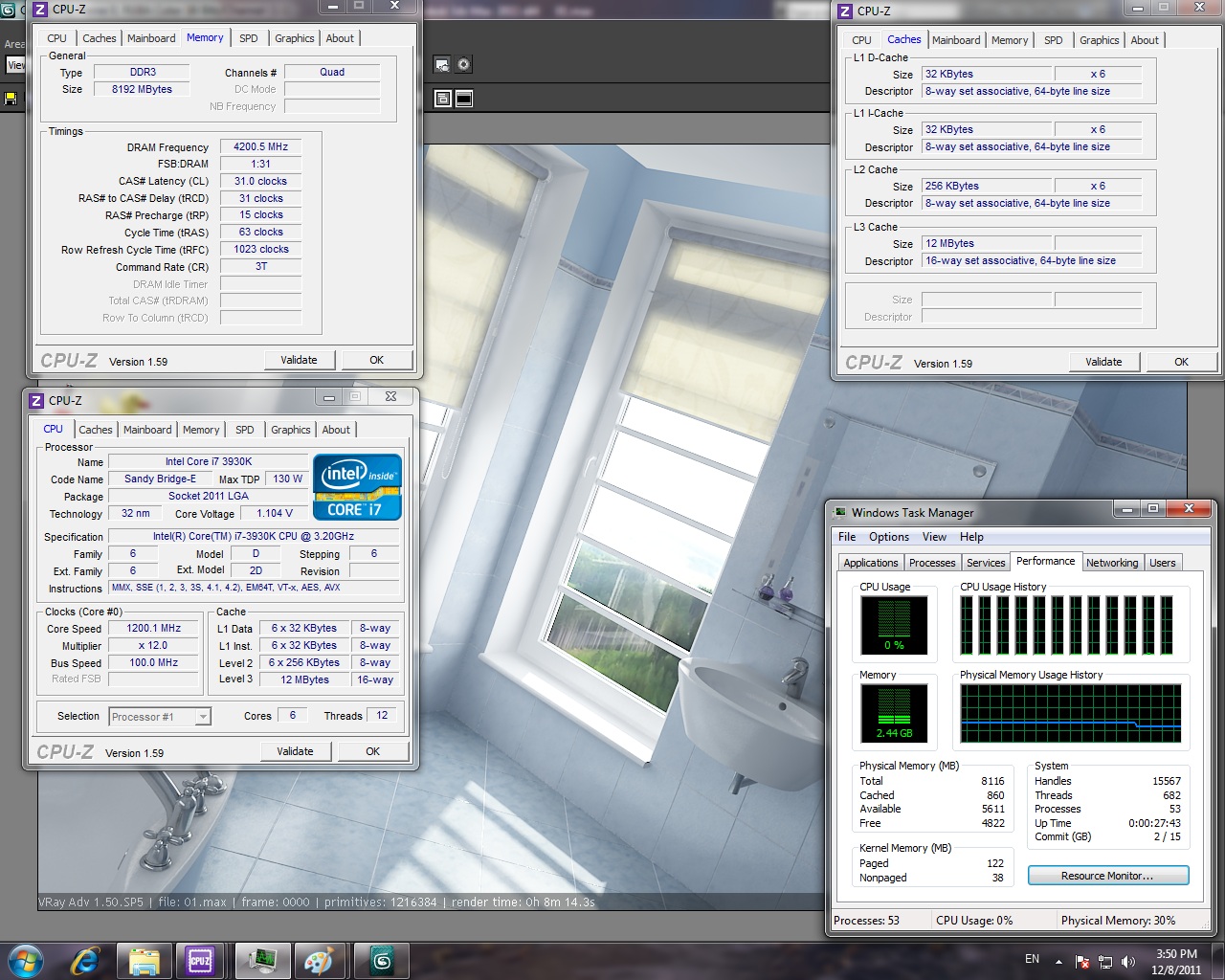The height and width of the screenshot is (980, 1225).
Task: Open Graphics tab in the Caches window
Action: click(1099, 40)
